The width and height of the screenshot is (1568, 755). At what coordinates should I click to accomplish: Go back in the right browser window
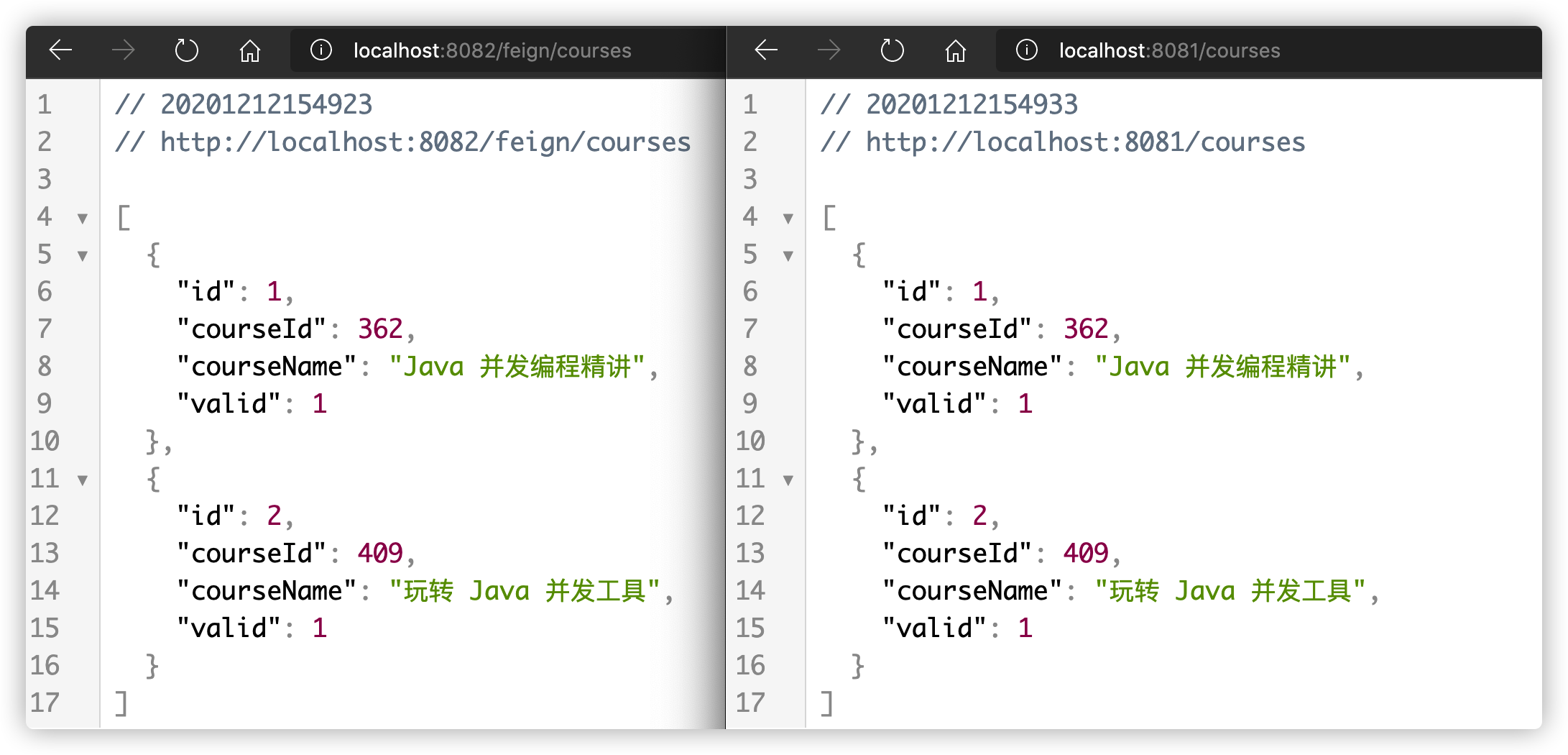point(767,50)
